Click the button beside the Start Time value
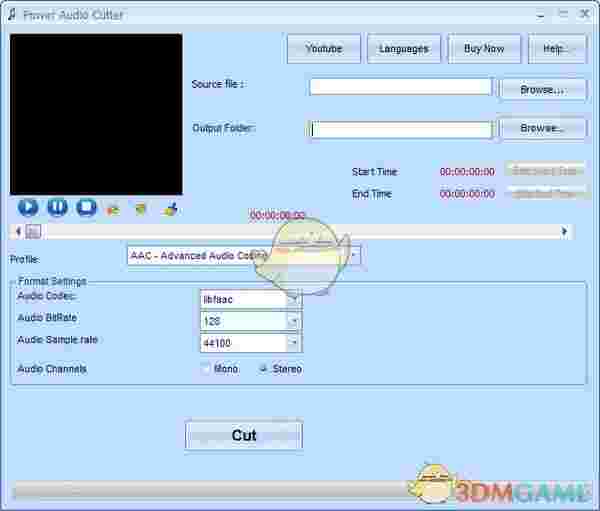This screenshot has height=511, width=600. [x=545, y=170]
